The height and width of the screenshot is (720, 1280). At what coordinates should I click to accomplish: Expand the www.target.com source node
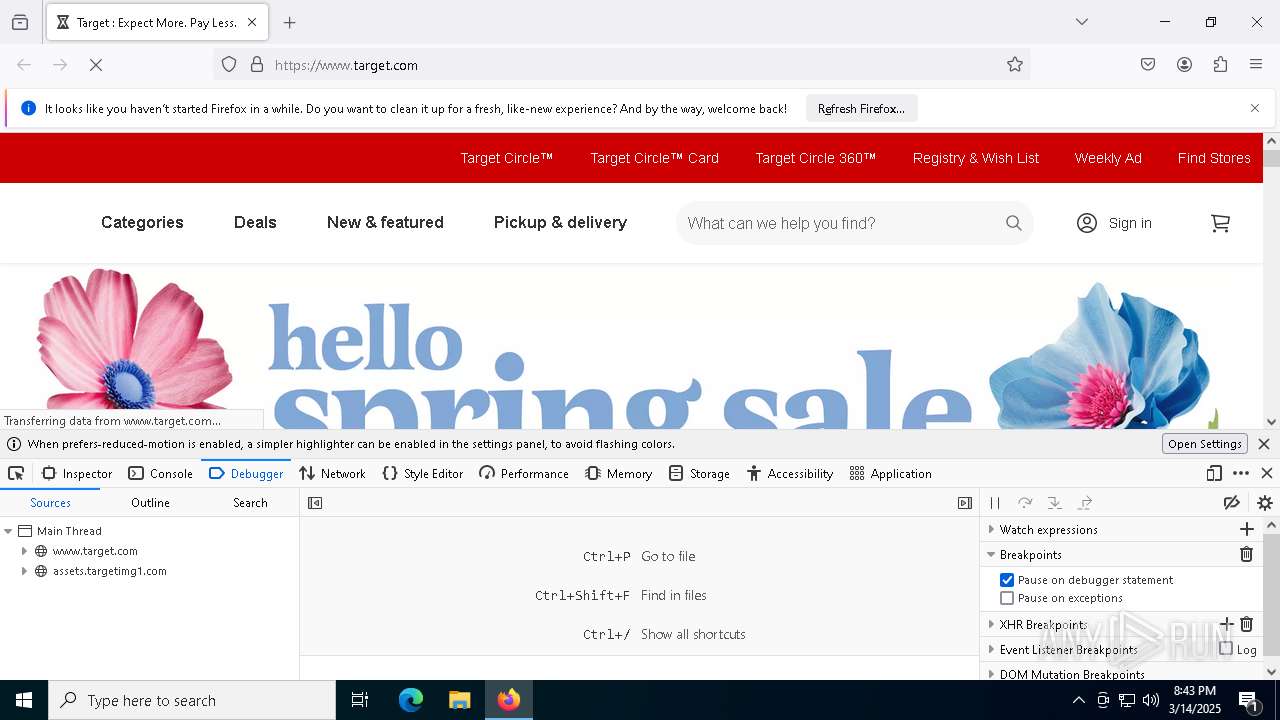click(x=24, y=551)
